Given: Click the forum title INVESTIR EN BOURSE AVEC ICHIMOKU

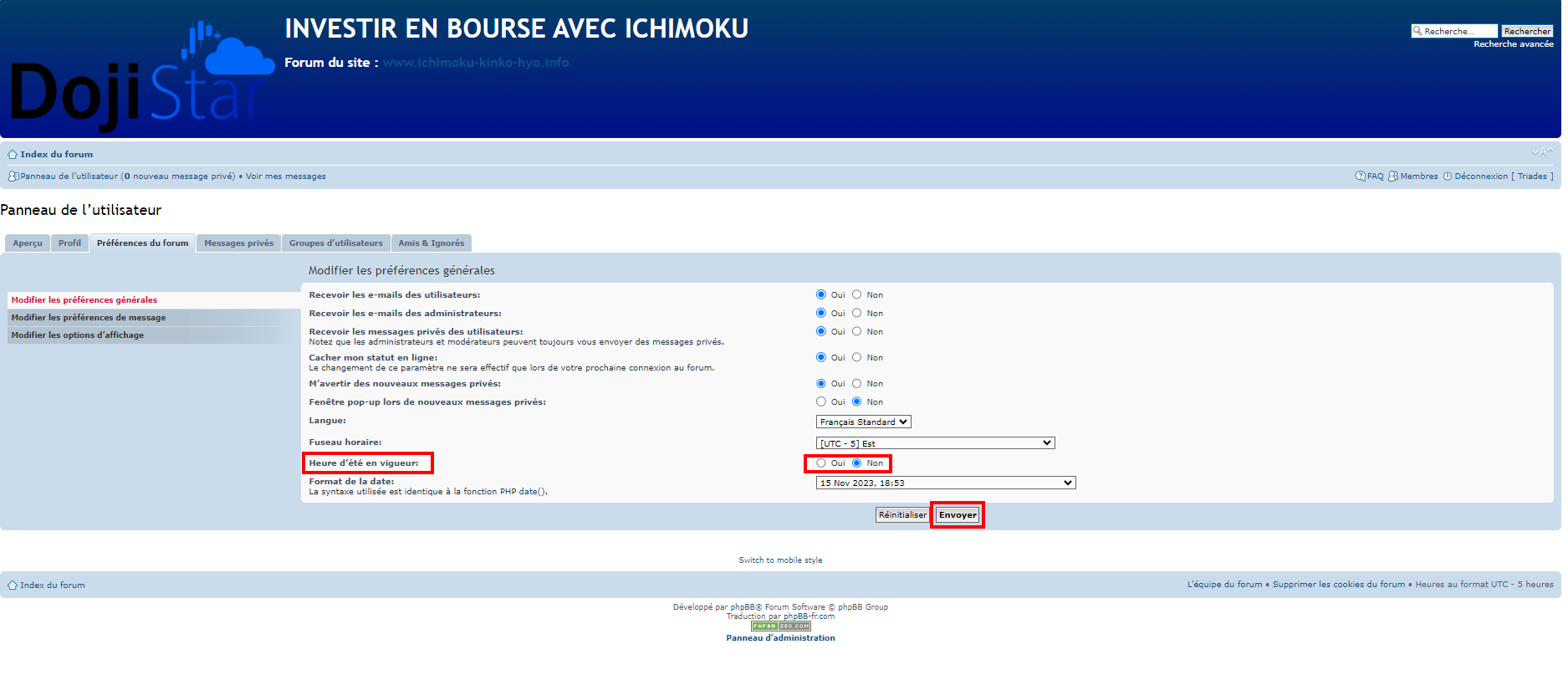Looking at the screenshot, I should point(517,28).
